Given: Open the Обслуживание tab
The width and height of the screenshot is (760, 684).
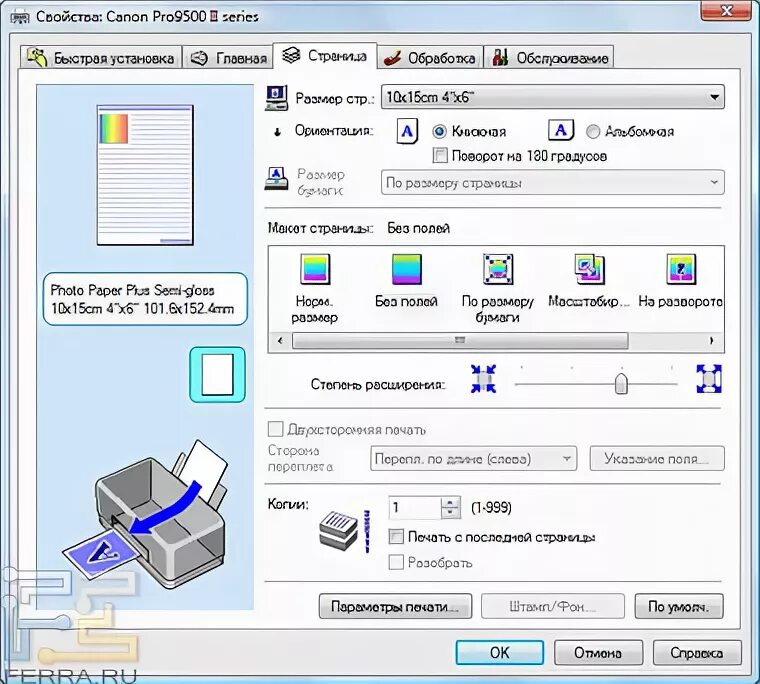Looking at the screenshot, I should (549, 58).
